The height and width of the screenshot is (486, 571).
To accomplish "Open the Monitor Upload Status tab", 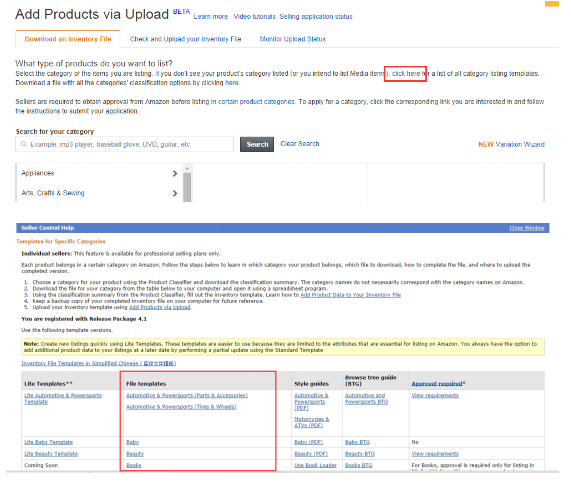I will [292, 39].
